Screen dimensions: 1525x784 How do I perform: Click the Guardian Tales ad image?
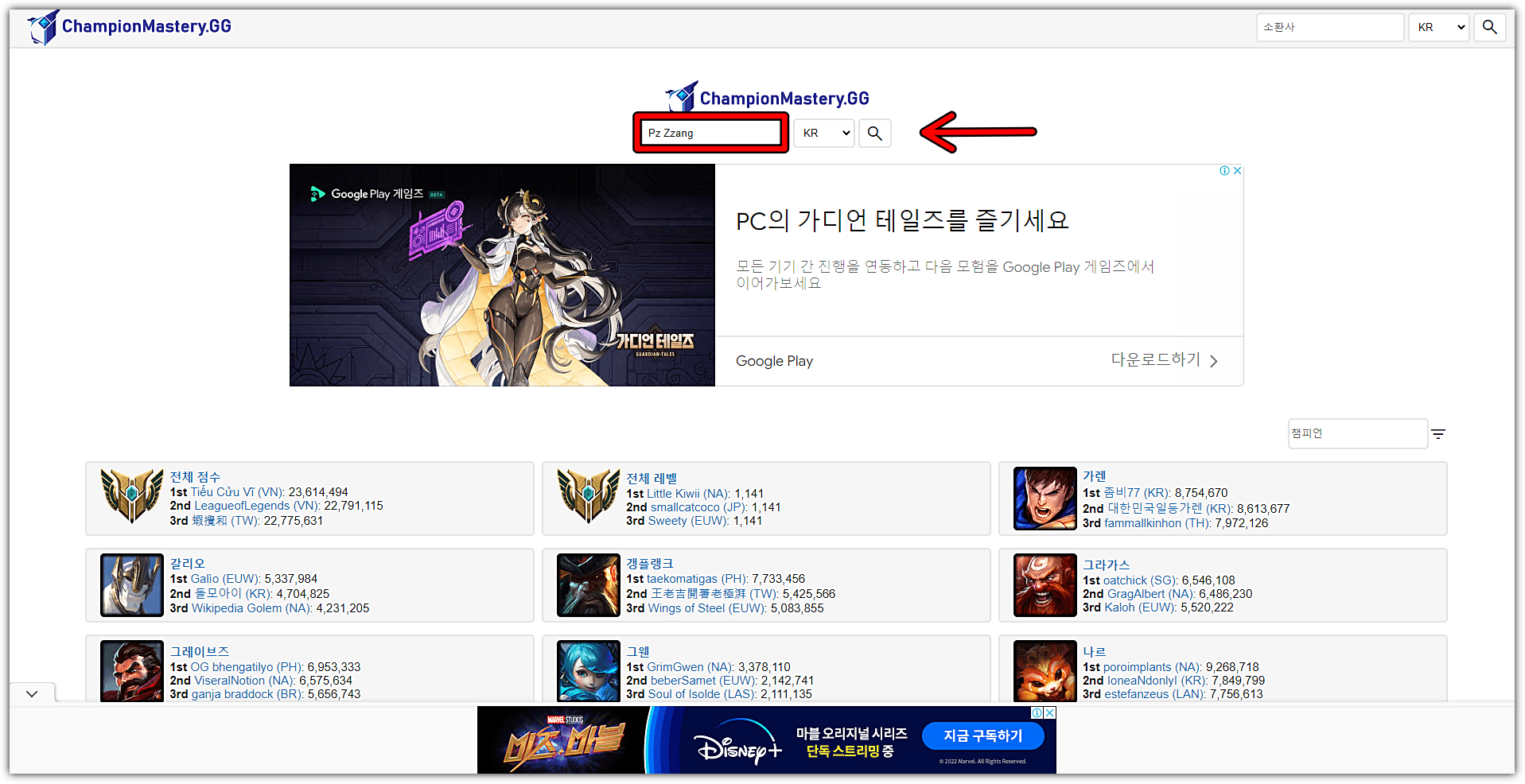click(x=502, y=275)
